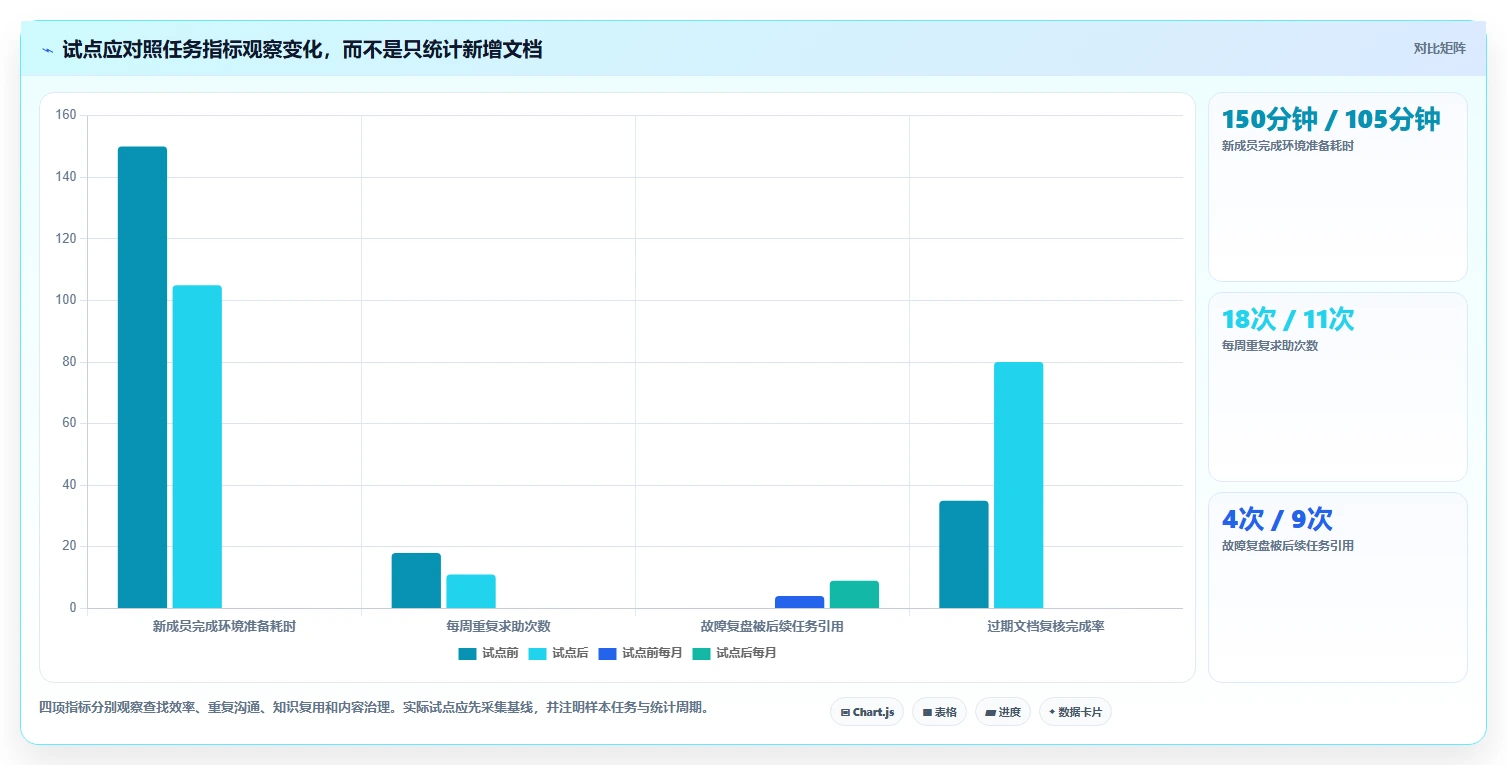This screenshot has height=765, width=1507.
Task: Click the 150分钟 / 105分钟 card value
Action: pyautogui.click(x=1331, y=119)
